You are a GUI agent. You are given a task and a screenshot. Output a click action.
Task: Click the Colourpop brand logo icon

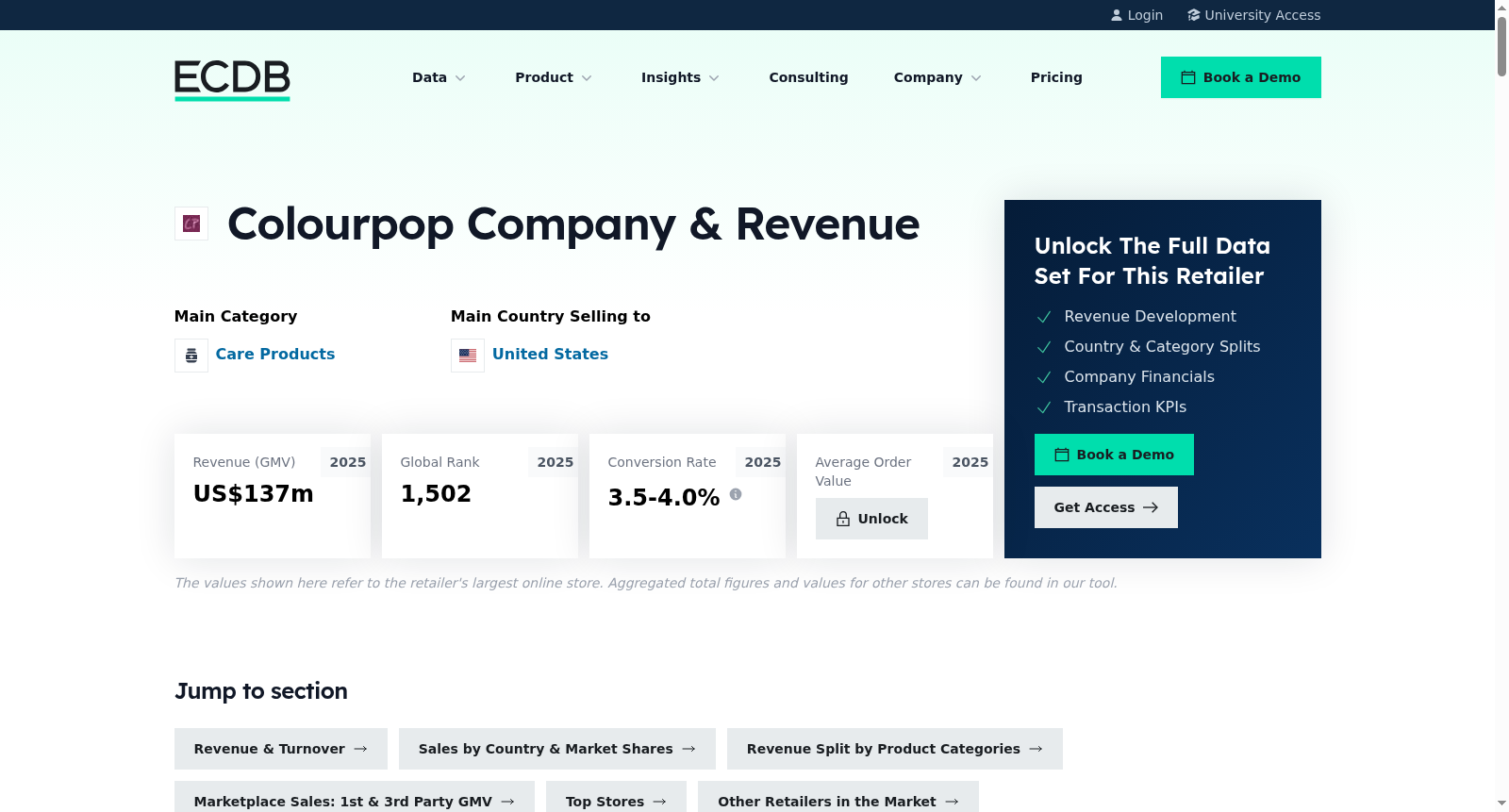pyautogui.click(x=191, y=224)
